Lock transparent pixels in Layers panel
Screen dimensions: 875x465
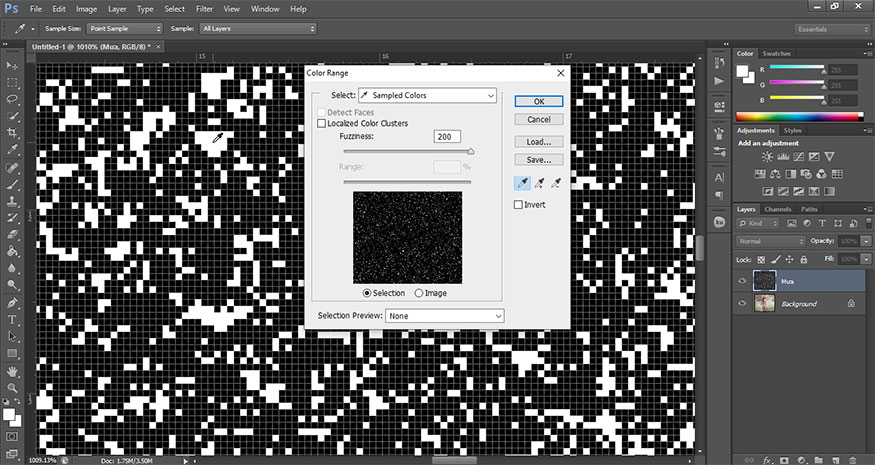(x=761, y=260)
